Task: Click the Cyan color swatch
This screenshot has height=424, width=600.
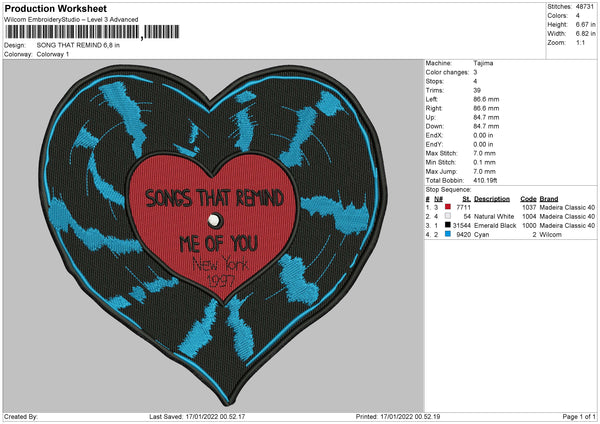Action: click(x=448, y=234)
